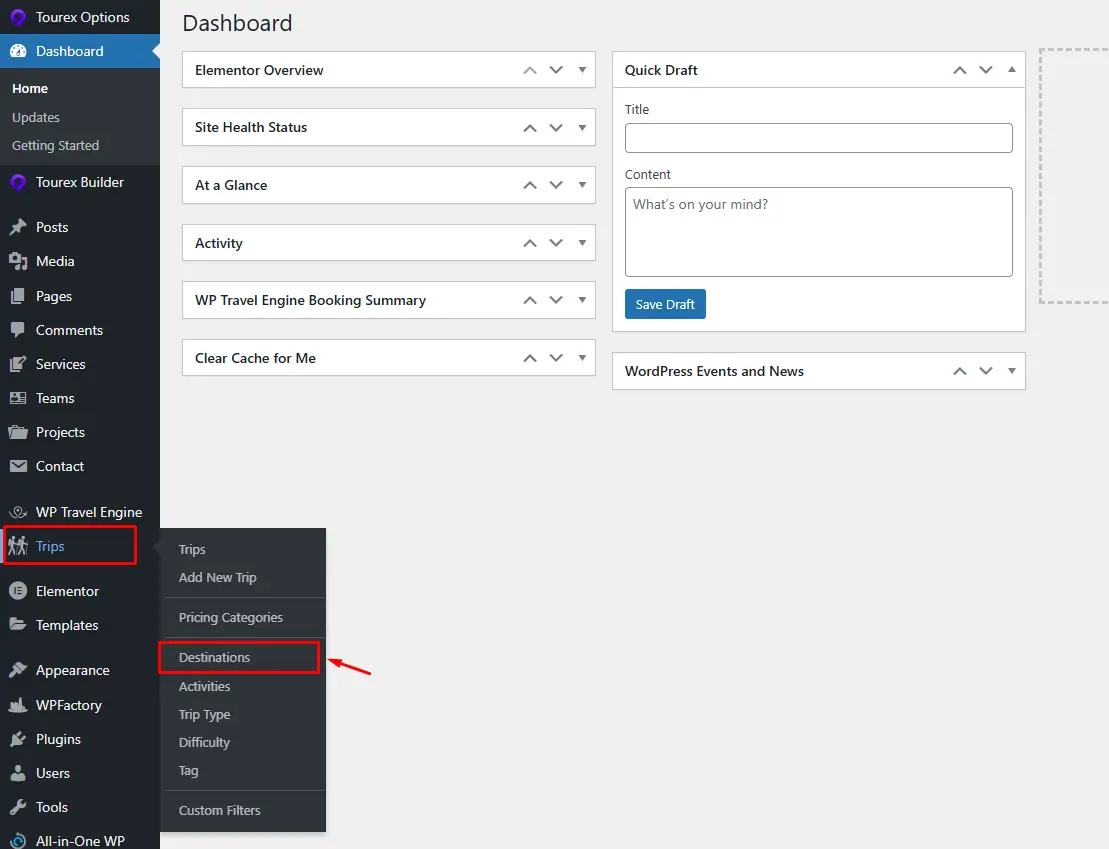The height and width of the screenshot is (849, 1109).
Task: Select Add New Trip submenu item
Action: (x=217, y=577)
